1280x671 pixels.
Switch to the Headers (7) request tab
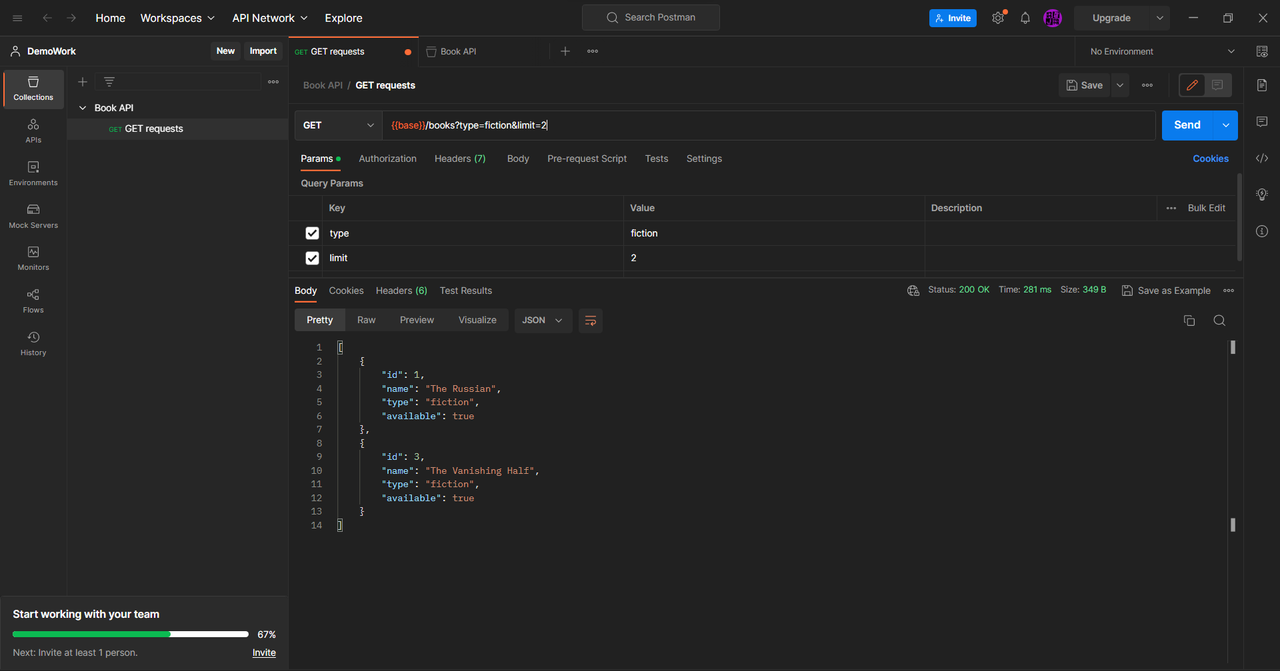click(460, 159)
